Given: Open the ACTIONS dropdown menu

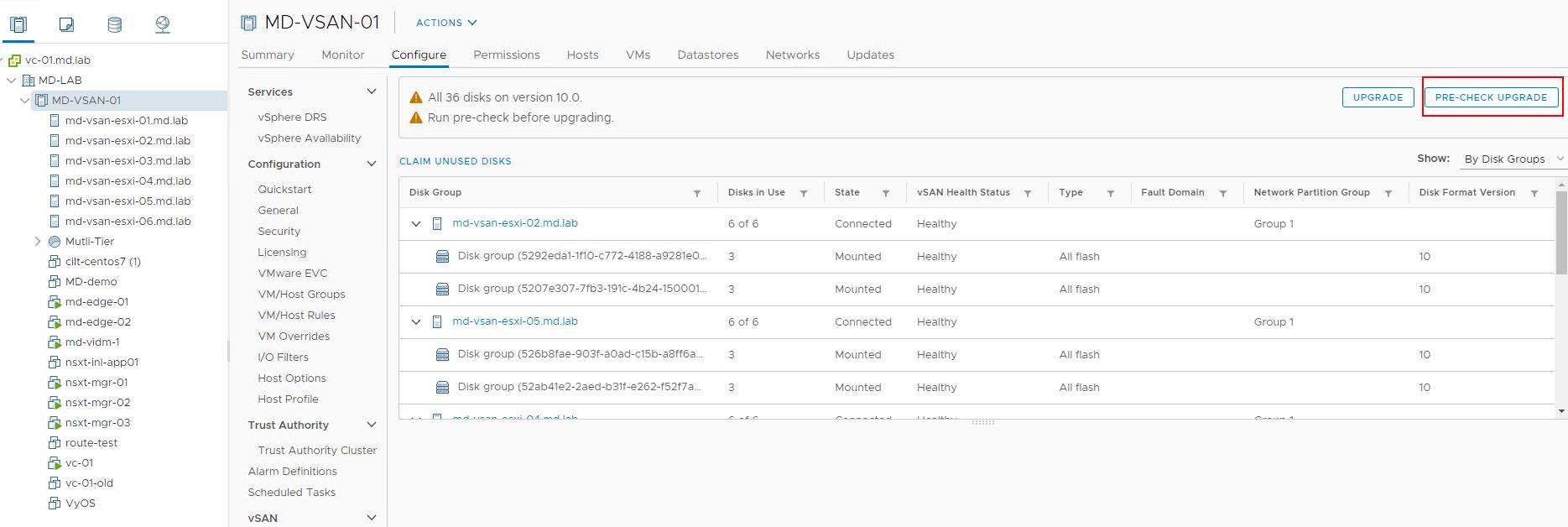Looking at the screenshot, I should point(446,23).
